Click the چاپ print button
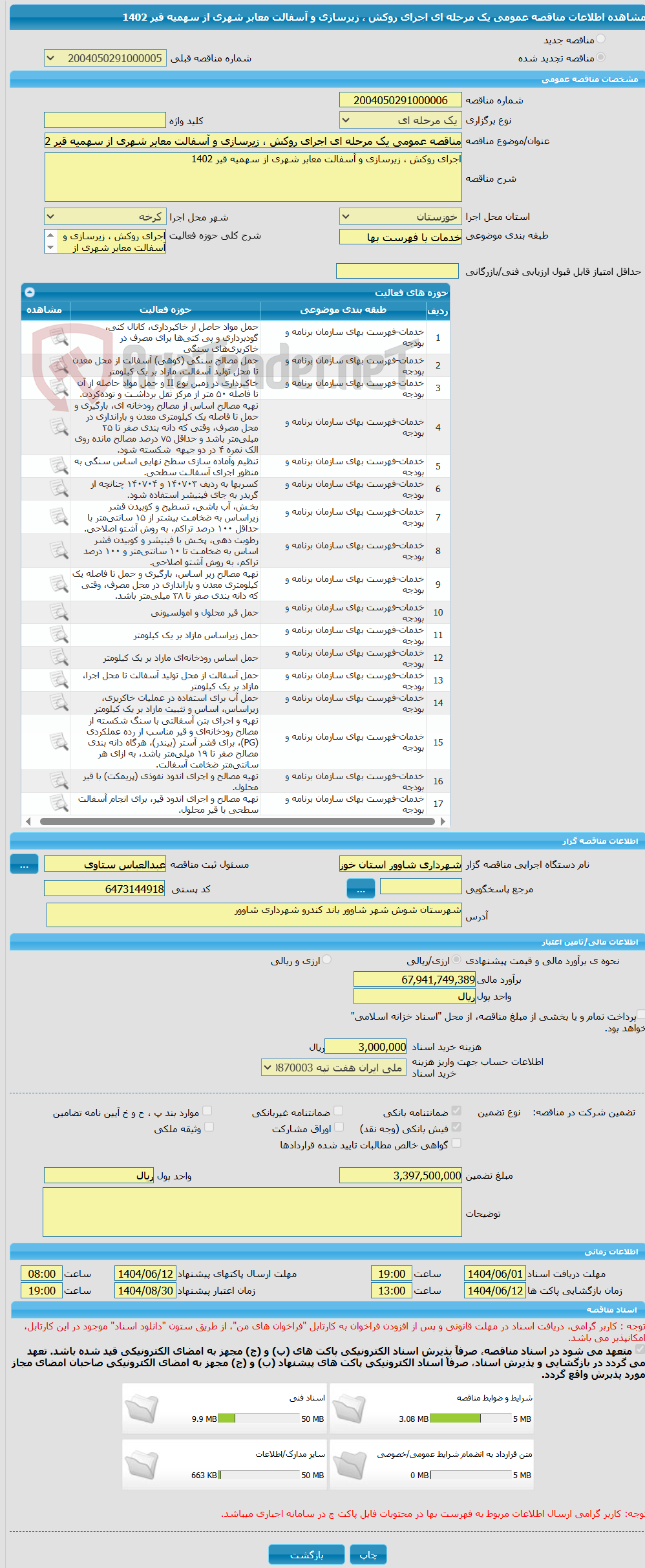The width and height of the screenshot is (645, 1568). [x=368, y=1554]
